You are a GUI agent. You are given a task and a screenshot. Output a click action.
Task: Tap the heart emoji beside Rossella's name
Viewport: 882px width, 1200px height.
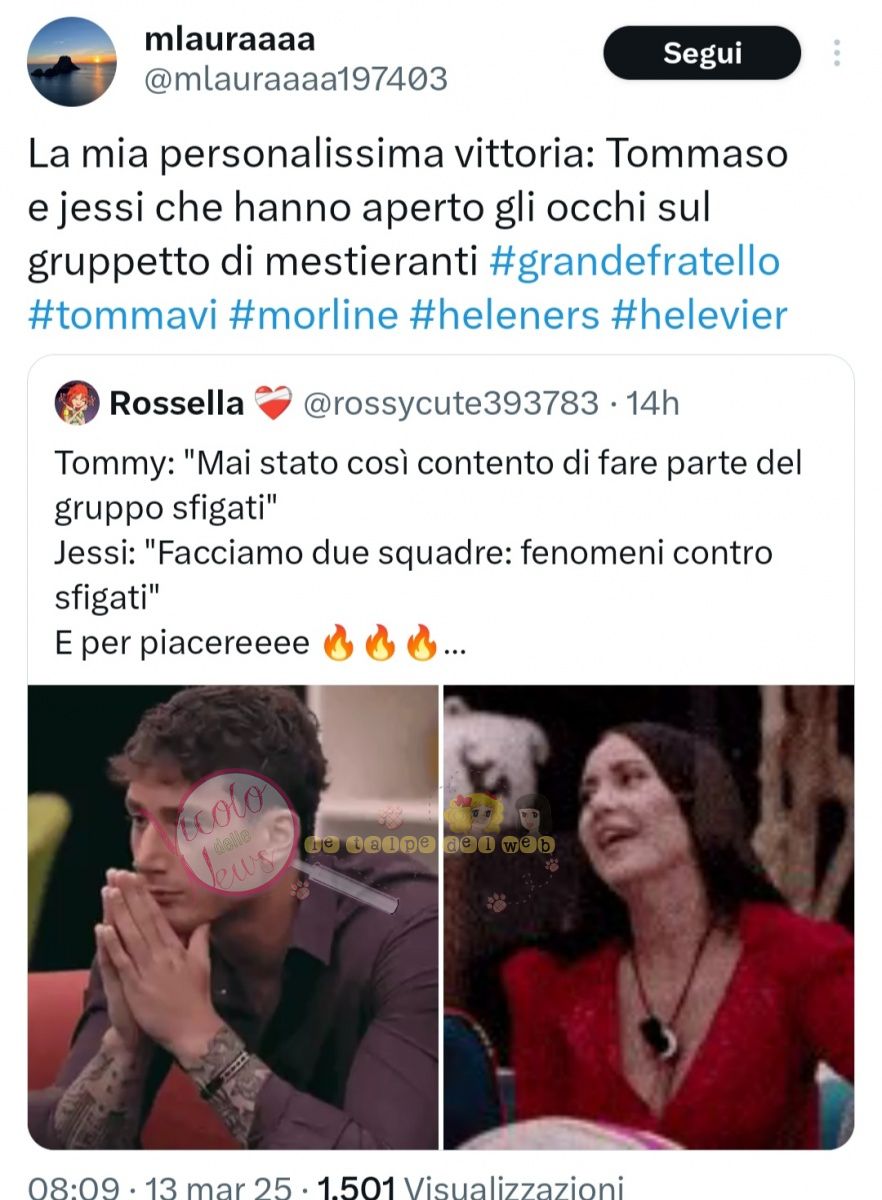(271, 404)
